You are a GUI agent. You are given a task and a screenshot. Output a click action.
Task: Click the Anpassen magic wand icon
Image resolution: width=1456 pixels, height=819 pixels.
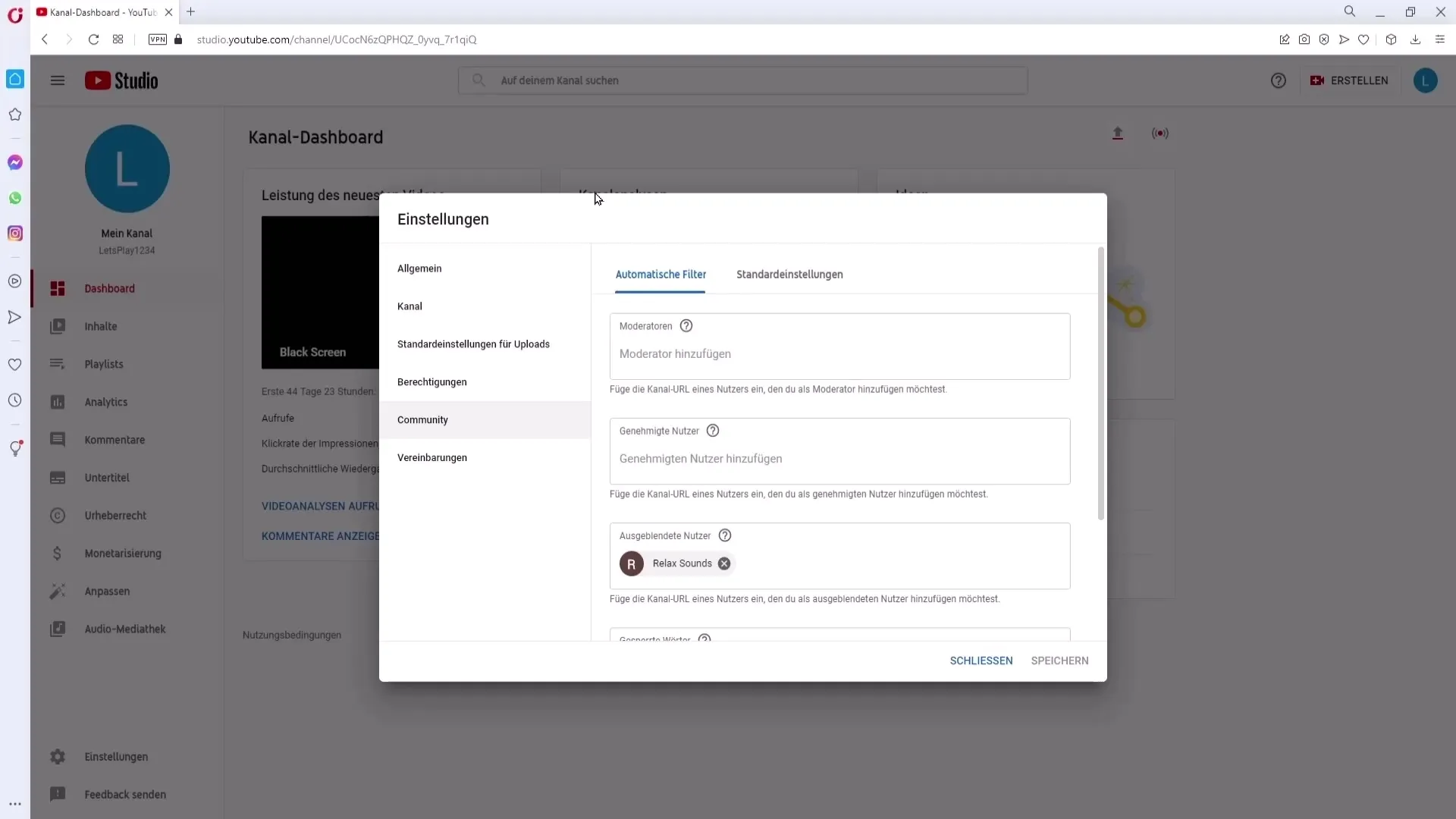click(58, 591)
